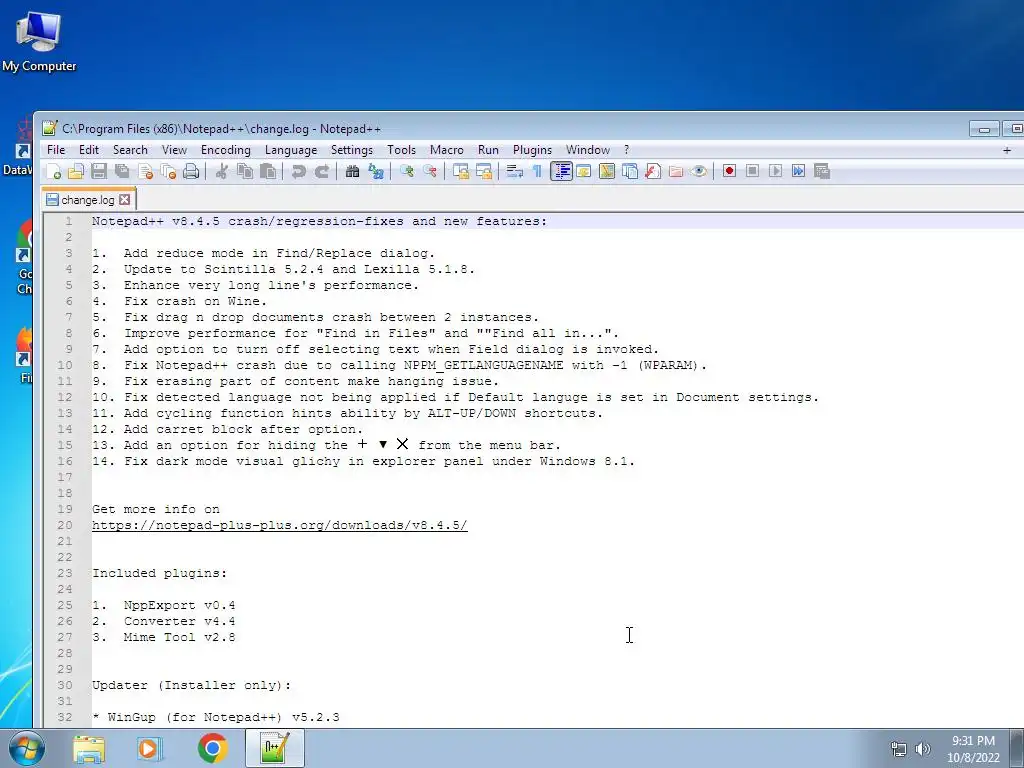1024x768 pixels.
Task: Toggle the highlighted Indent Guide button
Action: click(561, 171)
